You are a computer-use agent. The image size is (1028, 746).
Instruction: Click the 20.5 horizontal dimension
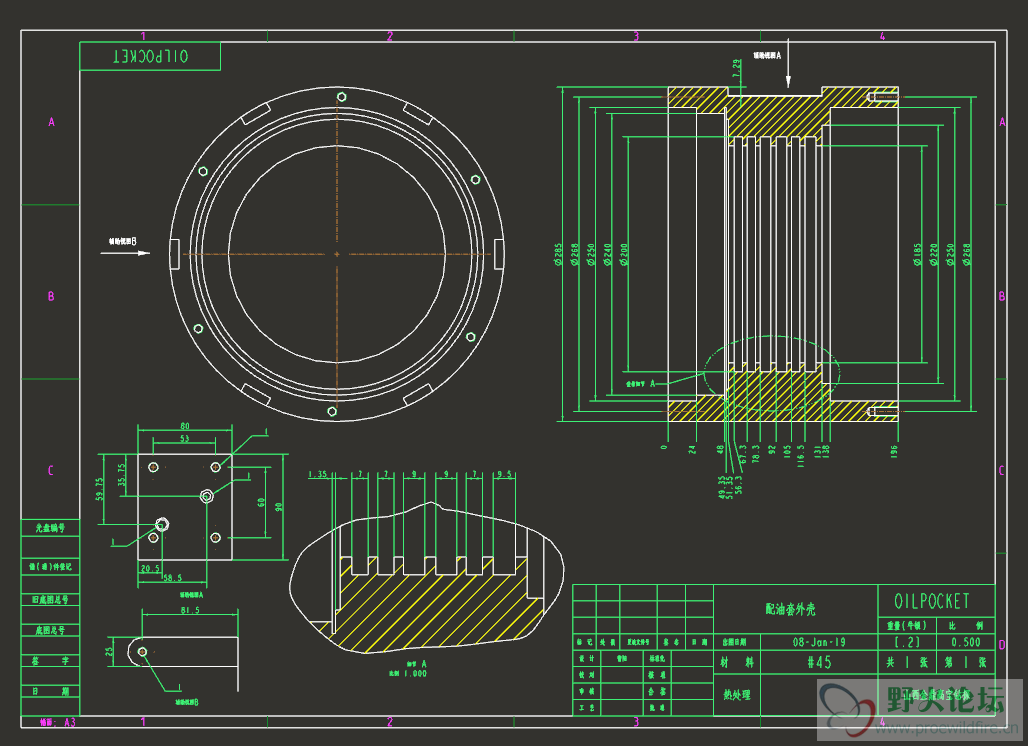150,568
